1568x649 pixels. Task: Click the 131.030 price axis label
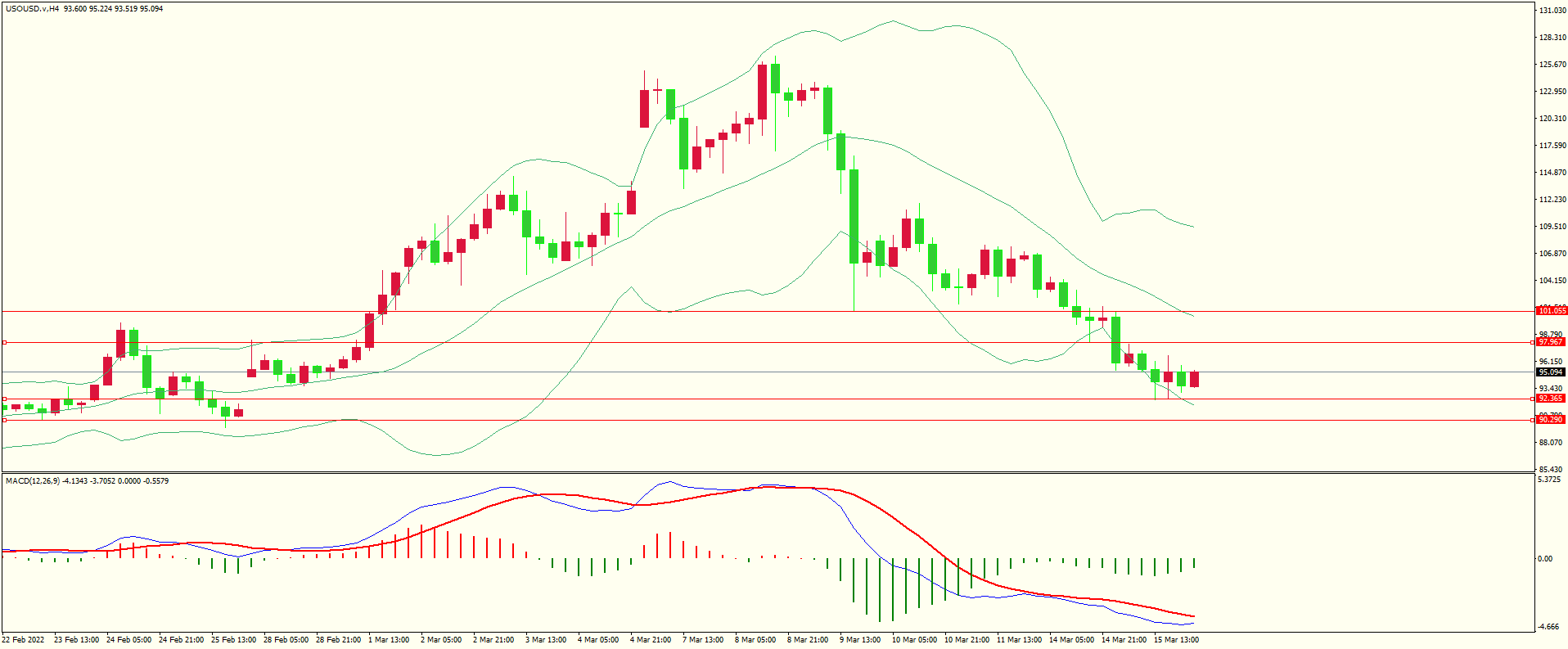(1552, 11)
